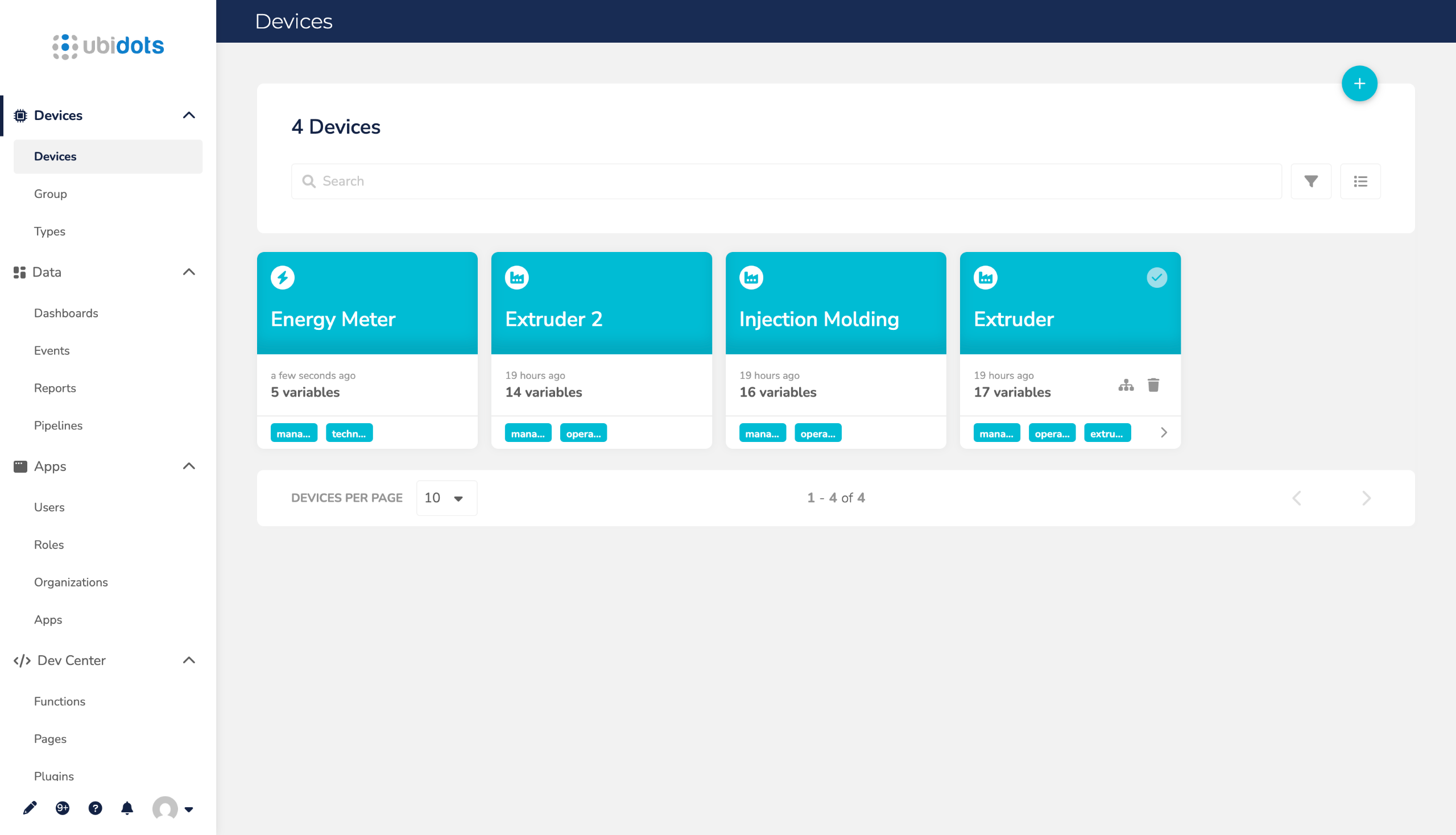
Task: Click the 'techn...' tag on Energy Meter
Action: click(x=349, y=433)
